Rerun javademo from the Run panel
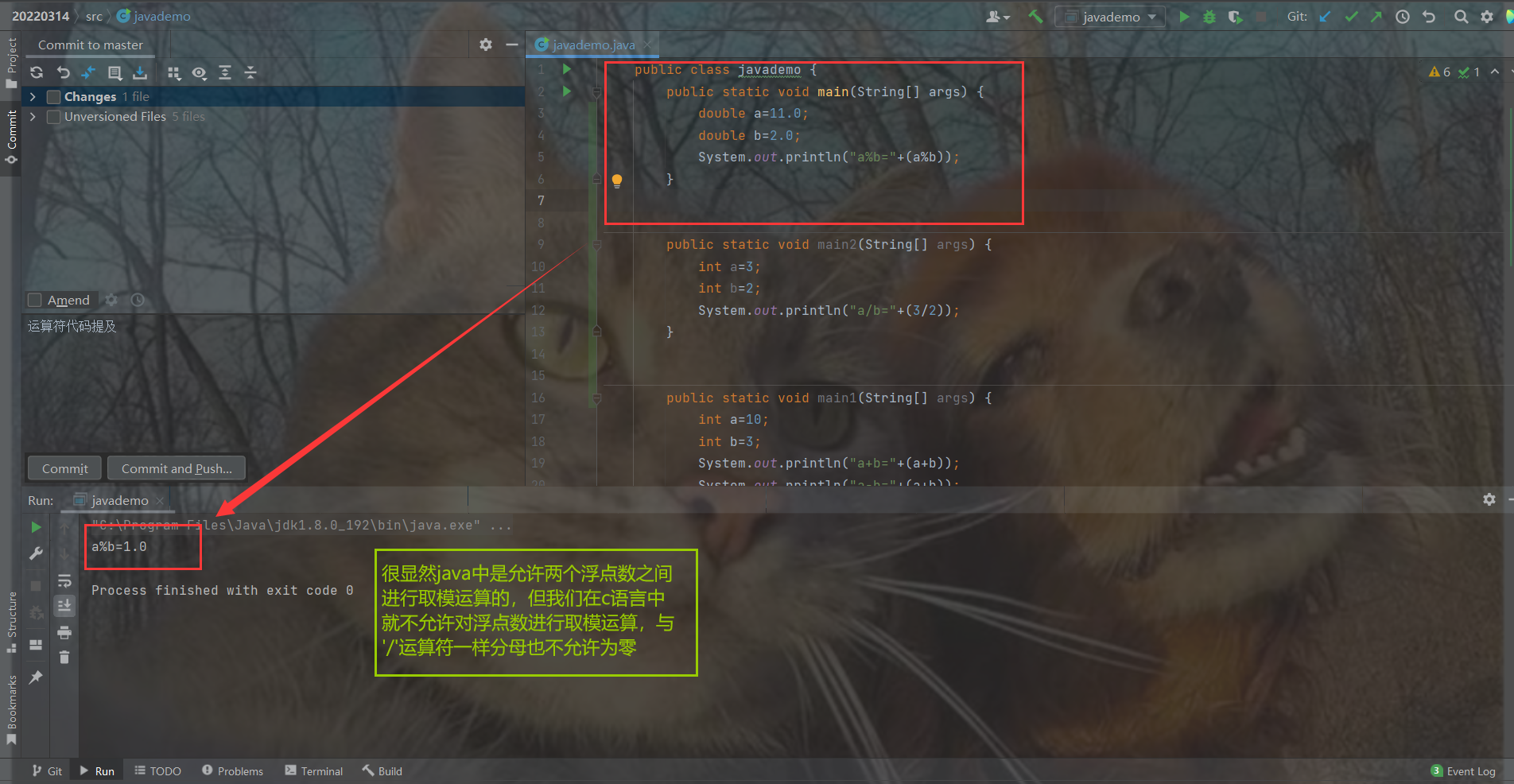 coord(36,527)
